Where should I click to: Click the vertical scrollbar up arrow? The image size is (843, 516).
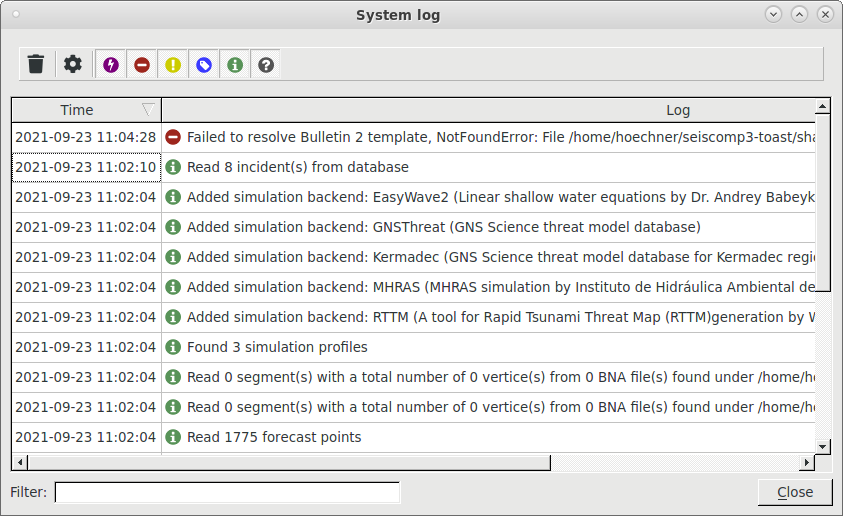(823, 107)
